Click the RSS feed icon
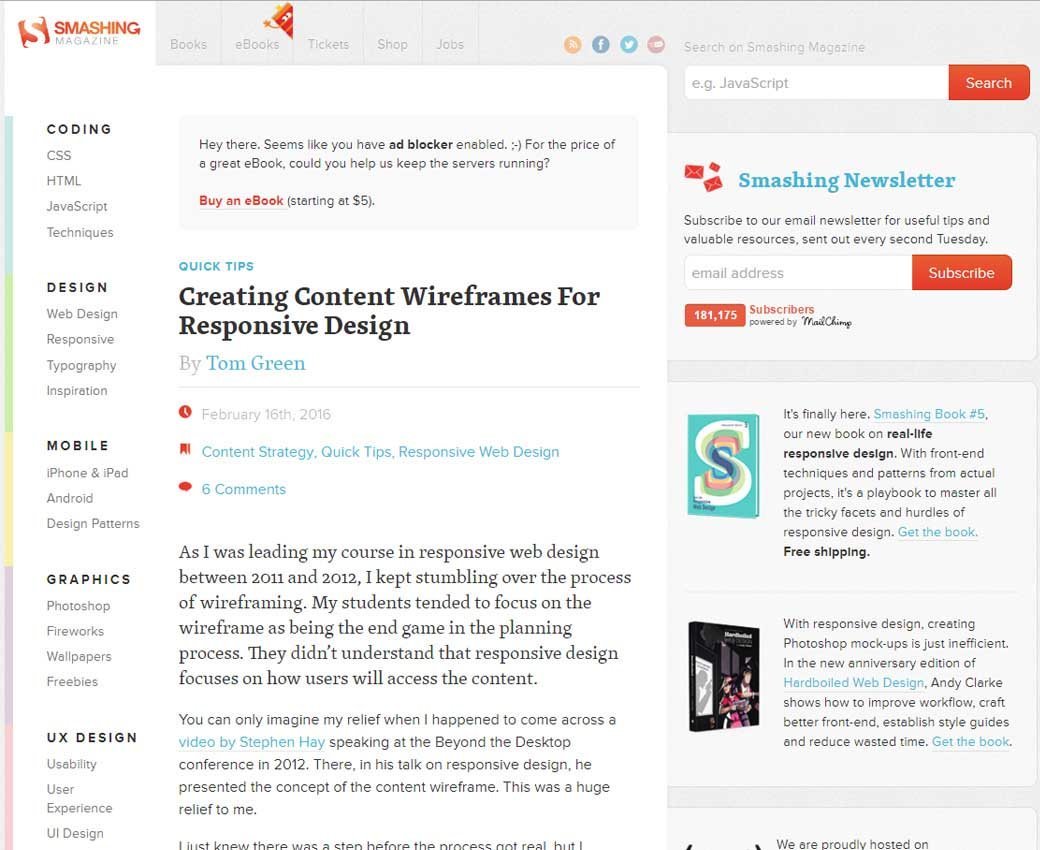 [572, 44]
